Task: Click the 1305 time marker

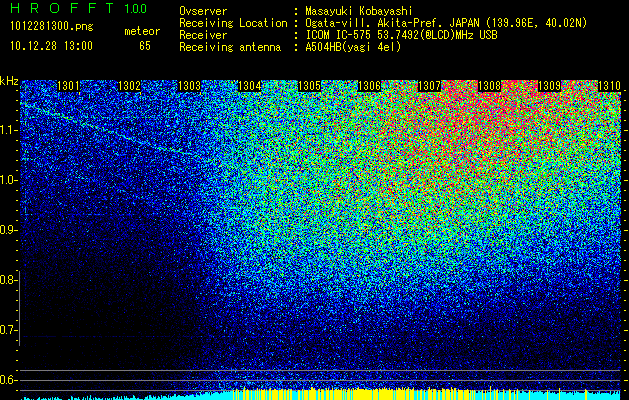Action: point(309,86)
